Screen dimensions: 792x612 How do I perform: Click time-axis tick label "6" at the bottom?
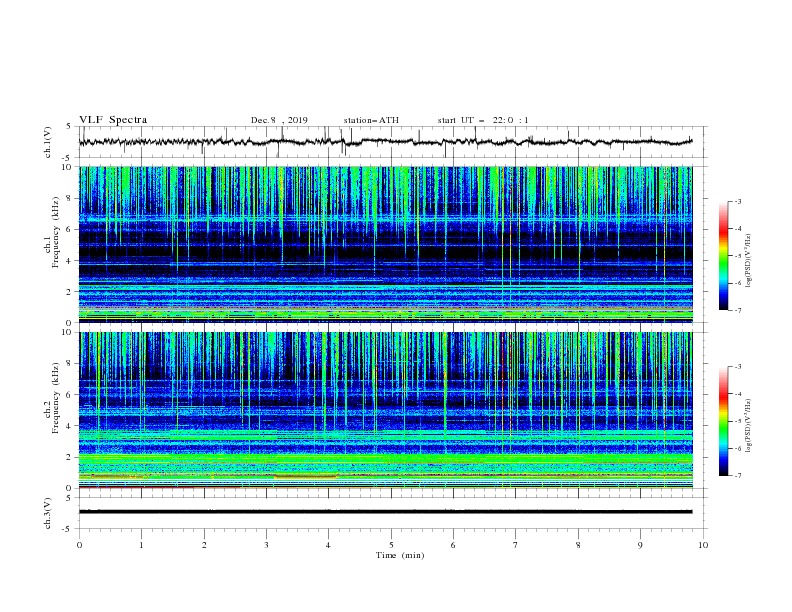(x=453, y=545)
